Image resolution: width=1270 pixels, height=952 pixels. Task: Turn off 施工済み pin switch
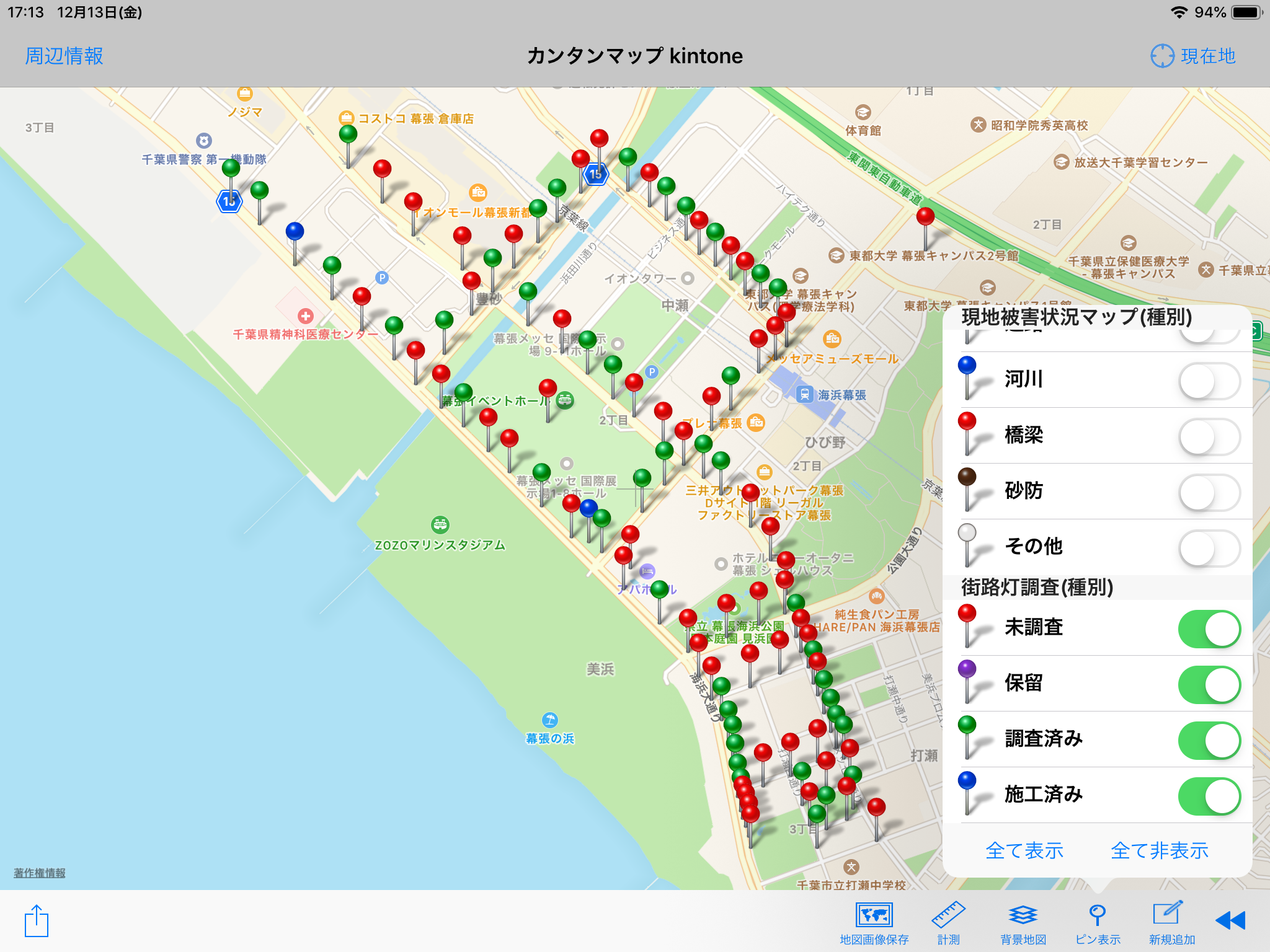tap(1209, 796)
